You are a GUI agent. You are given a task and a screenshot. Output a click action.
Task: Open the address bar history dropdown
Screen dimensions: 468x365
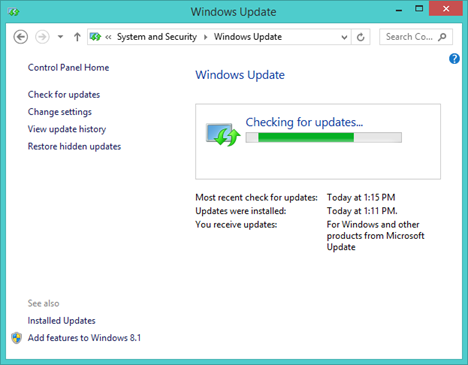(344, 37)
